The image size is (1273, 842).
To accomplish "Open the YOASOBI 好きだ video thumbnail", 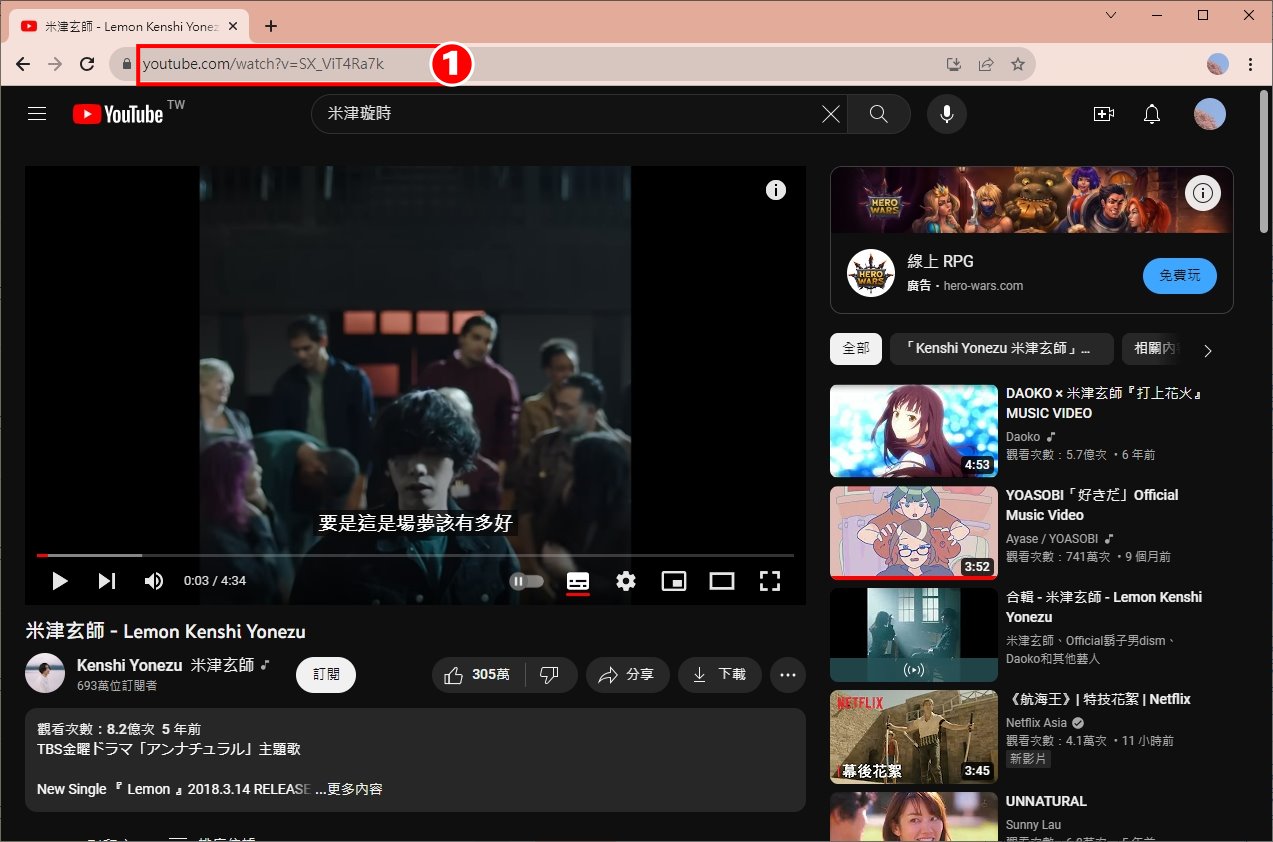I will click(x=914, y=533).
